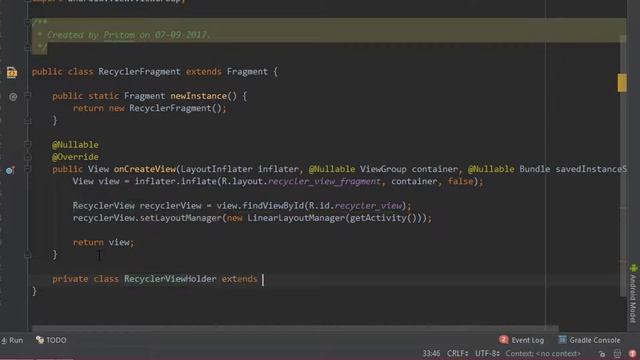Click the @ gutter icon beside newInstance
The image size is (640, 360).
(x=13, y=97)
